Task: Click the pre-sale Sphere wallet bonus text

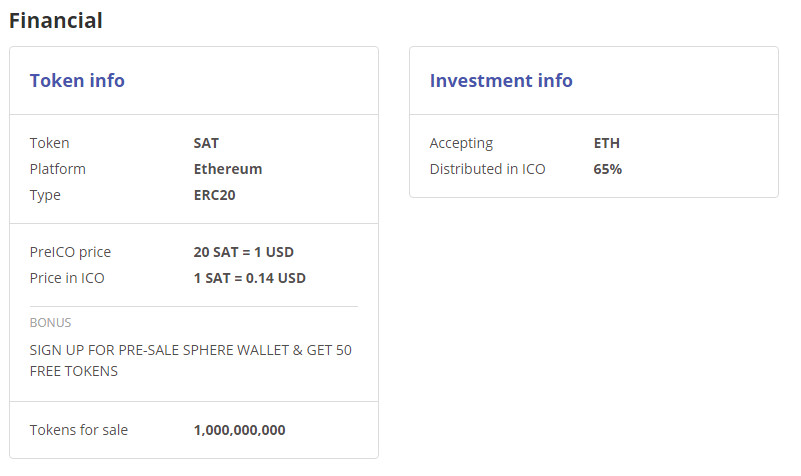Action: click(x=190, y=361)
